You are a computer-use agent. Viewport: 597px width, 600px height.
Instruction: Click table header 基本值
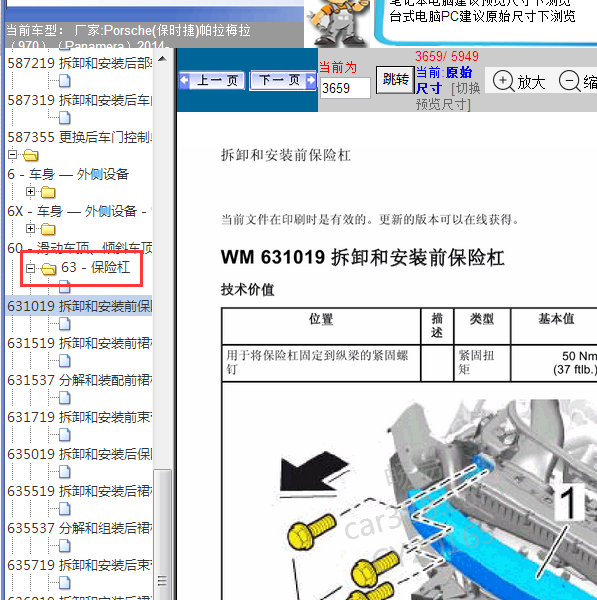[556, 319]
